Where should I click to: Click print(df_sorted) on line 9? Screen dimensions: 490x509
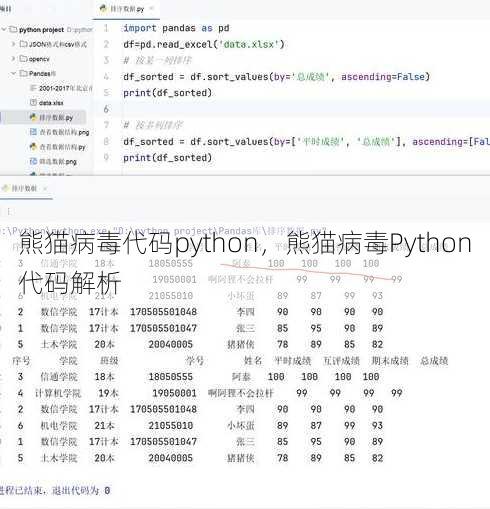tap(167, 158)
